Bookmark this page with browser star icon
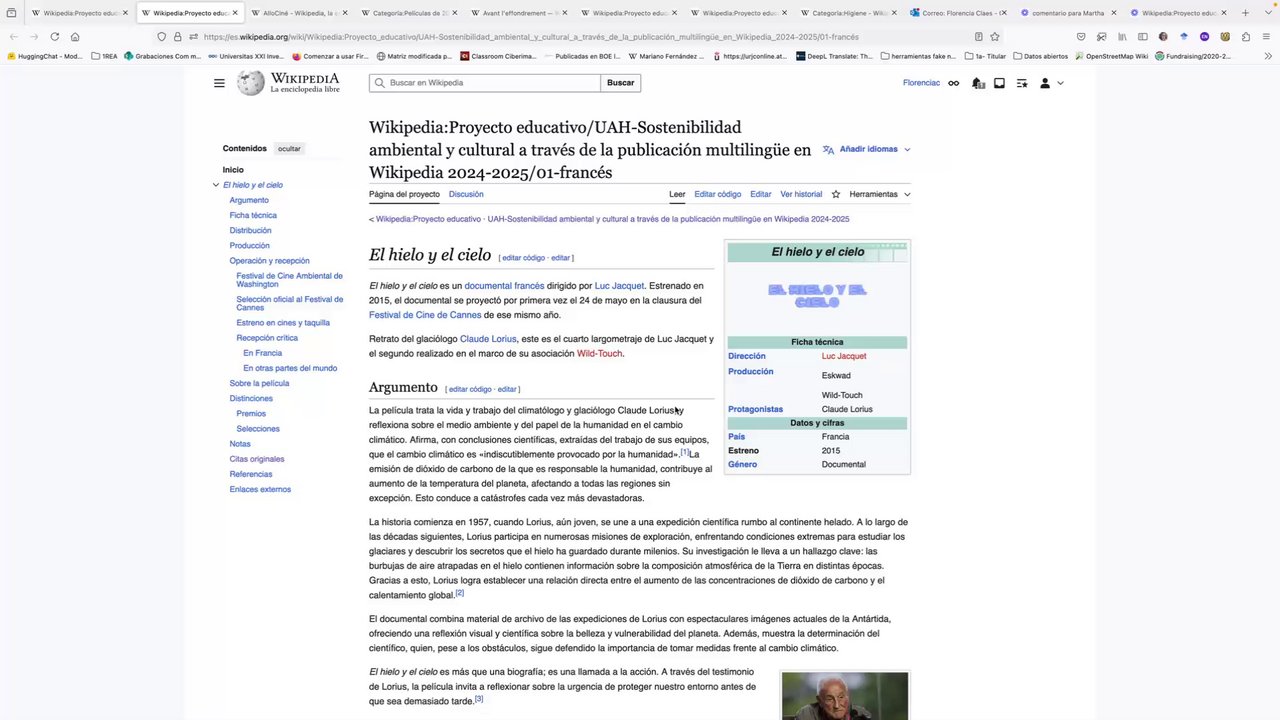This screenshot has height=720, width=1280. (995, 37)
